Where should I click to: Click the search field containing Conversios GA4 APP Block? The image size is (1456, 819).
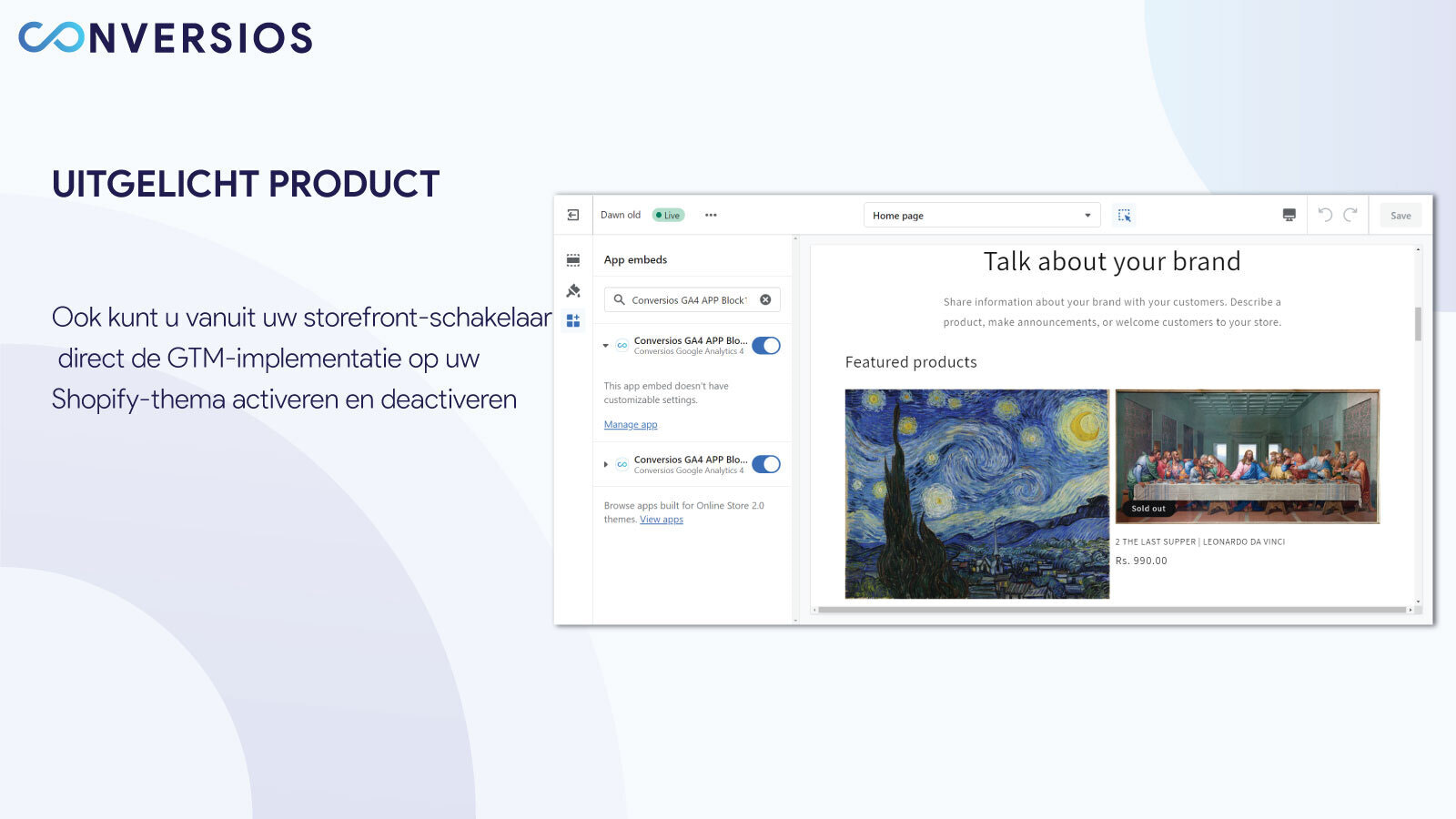click(x=692, y=299)
